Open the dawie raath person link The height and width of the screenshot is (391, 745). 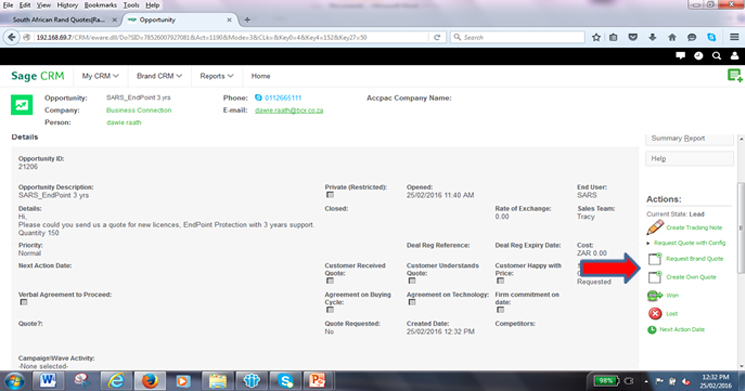(x=124, y=123)
